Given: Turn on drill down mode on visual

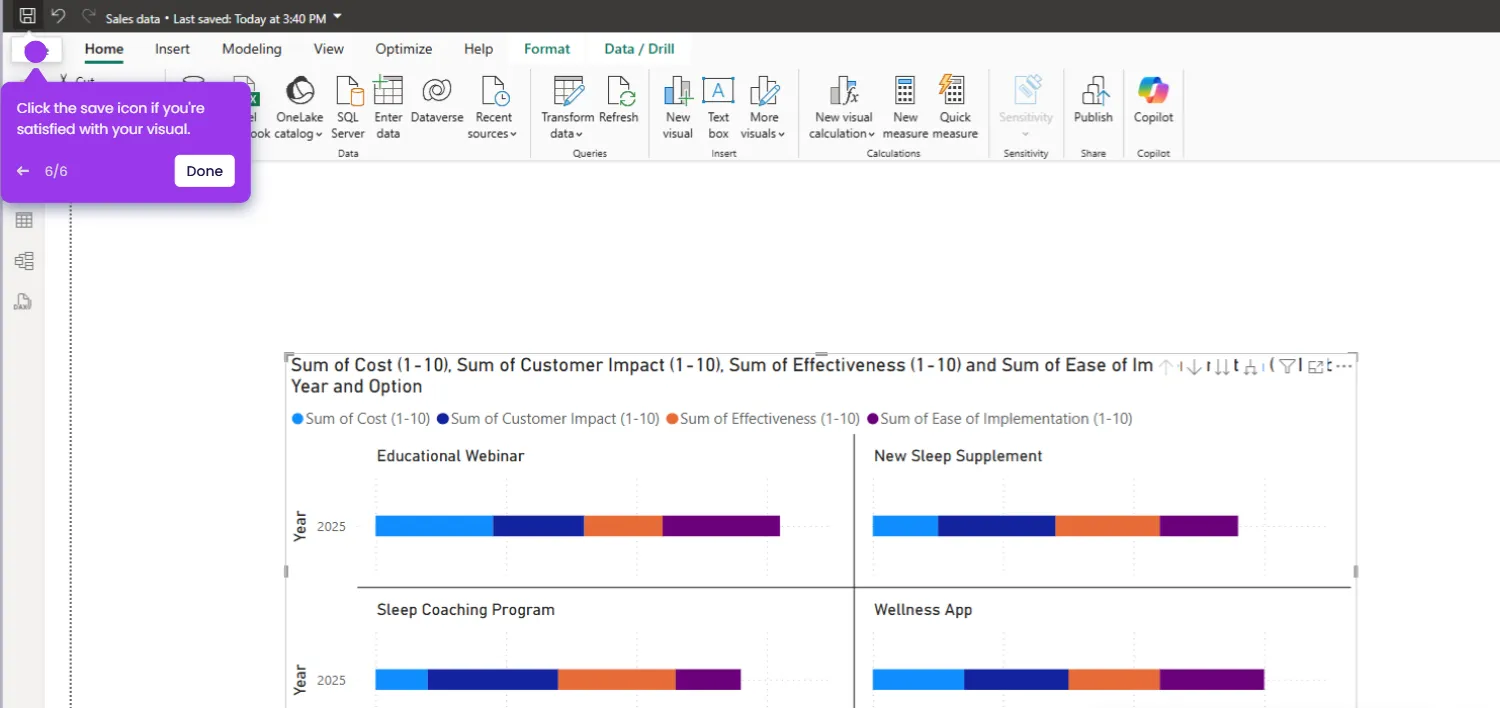Looking at the screenshot, I should (1193, 367).
